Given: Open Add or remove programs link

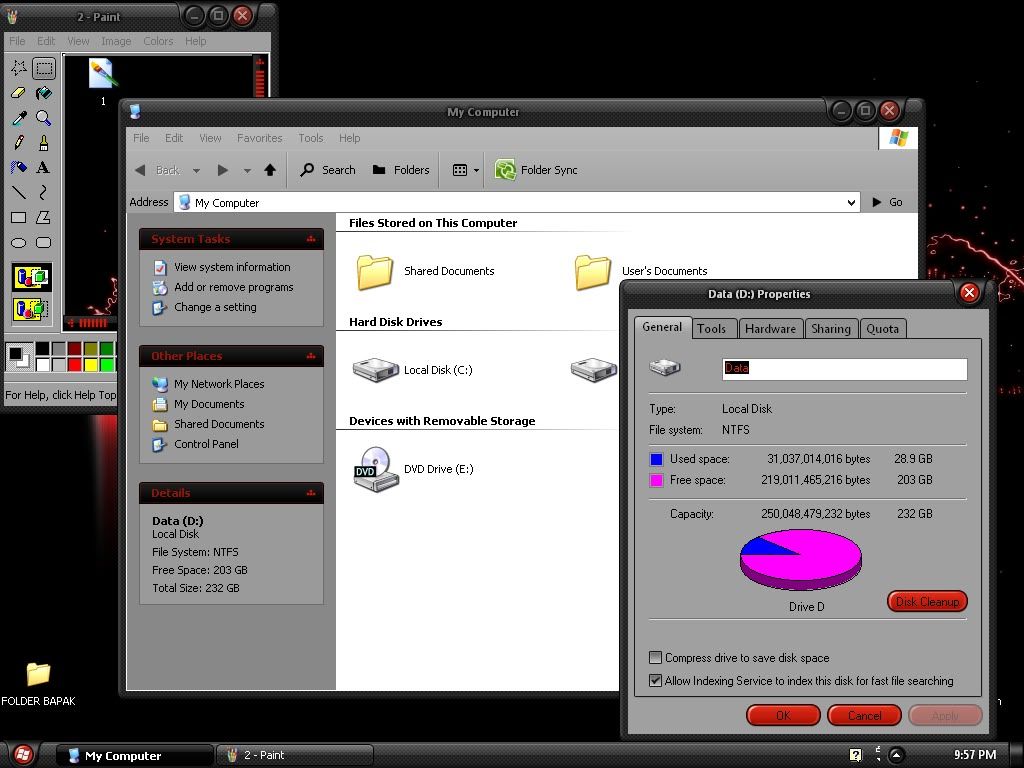Looking at the screenshot, I should 233,287.
